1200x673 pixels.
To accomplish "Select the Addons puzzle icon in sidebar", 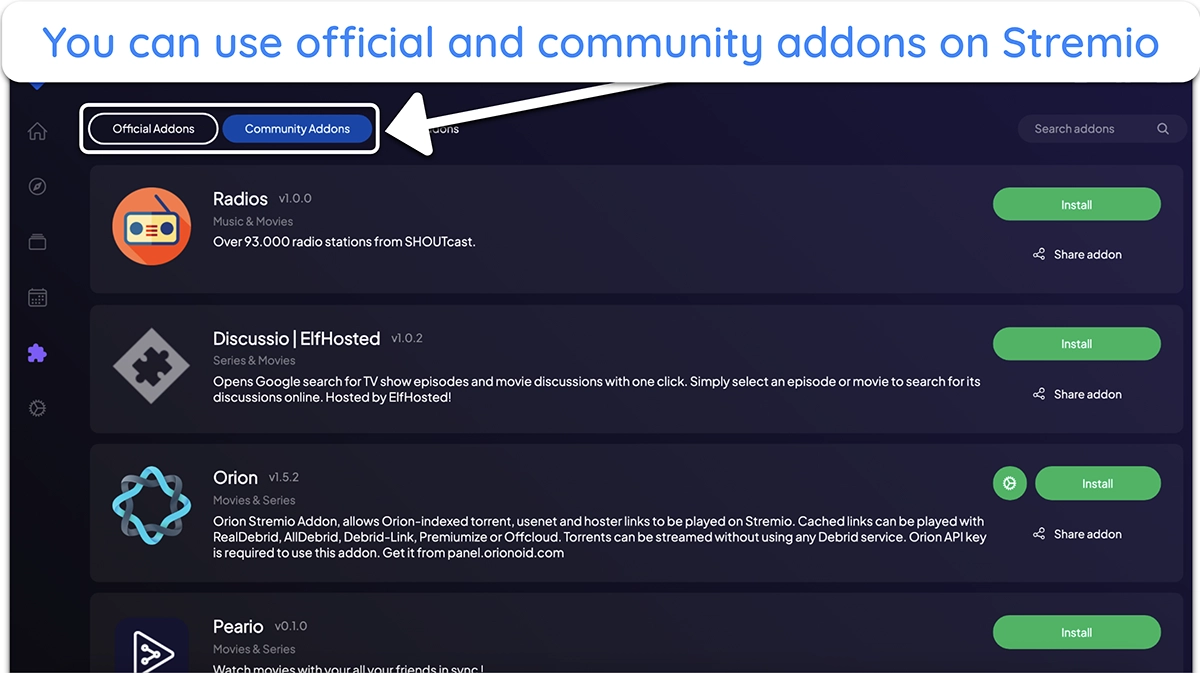I will [37, 352].
